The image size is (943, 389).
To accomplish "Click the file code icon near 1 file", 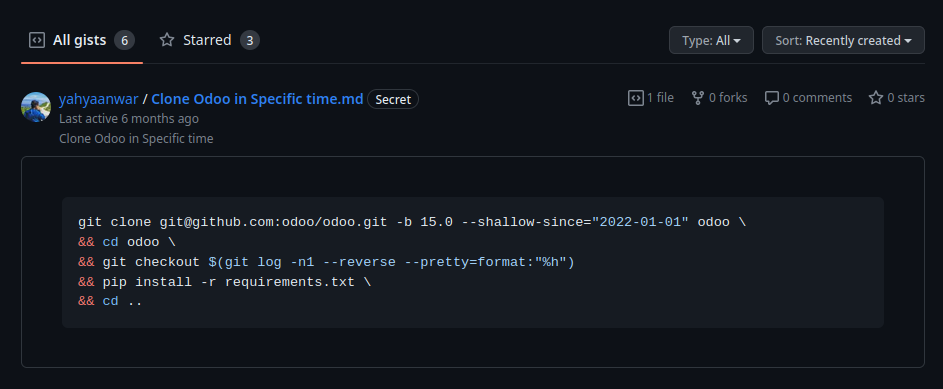I will pyautogui.click(x=636, y=98).
